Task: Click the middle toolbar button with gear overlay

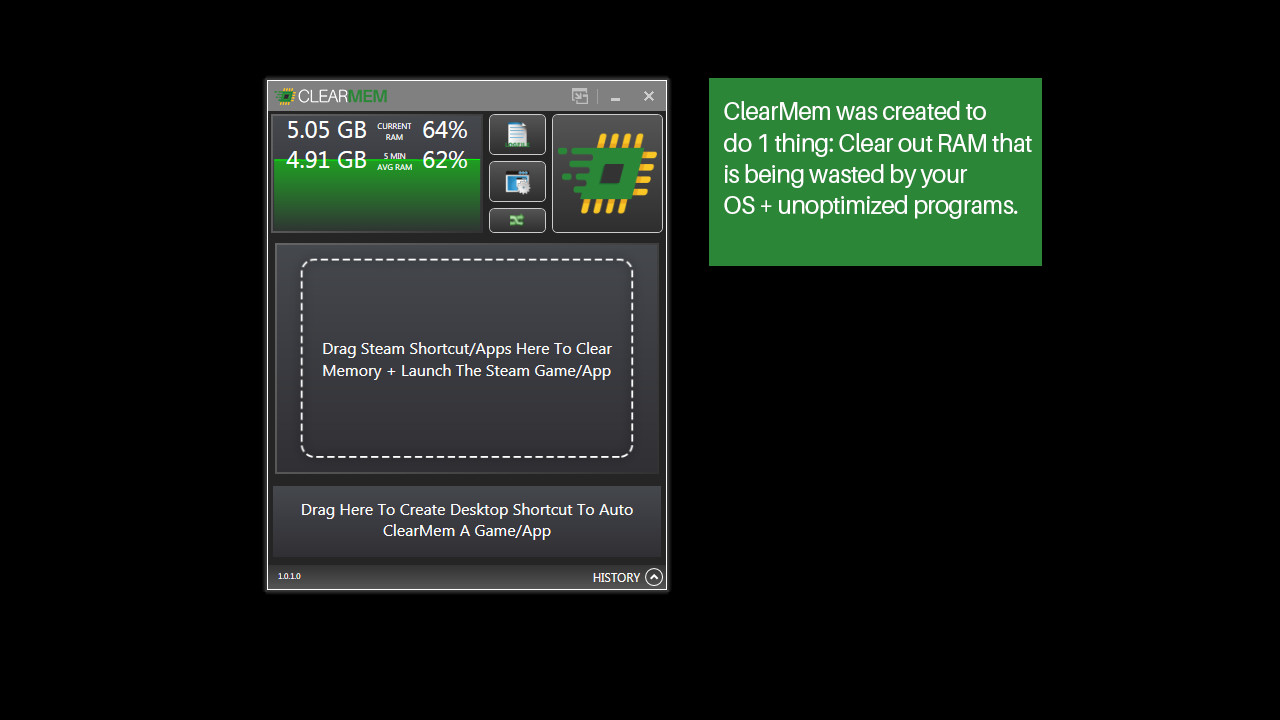Action: (x=517, y=181)
